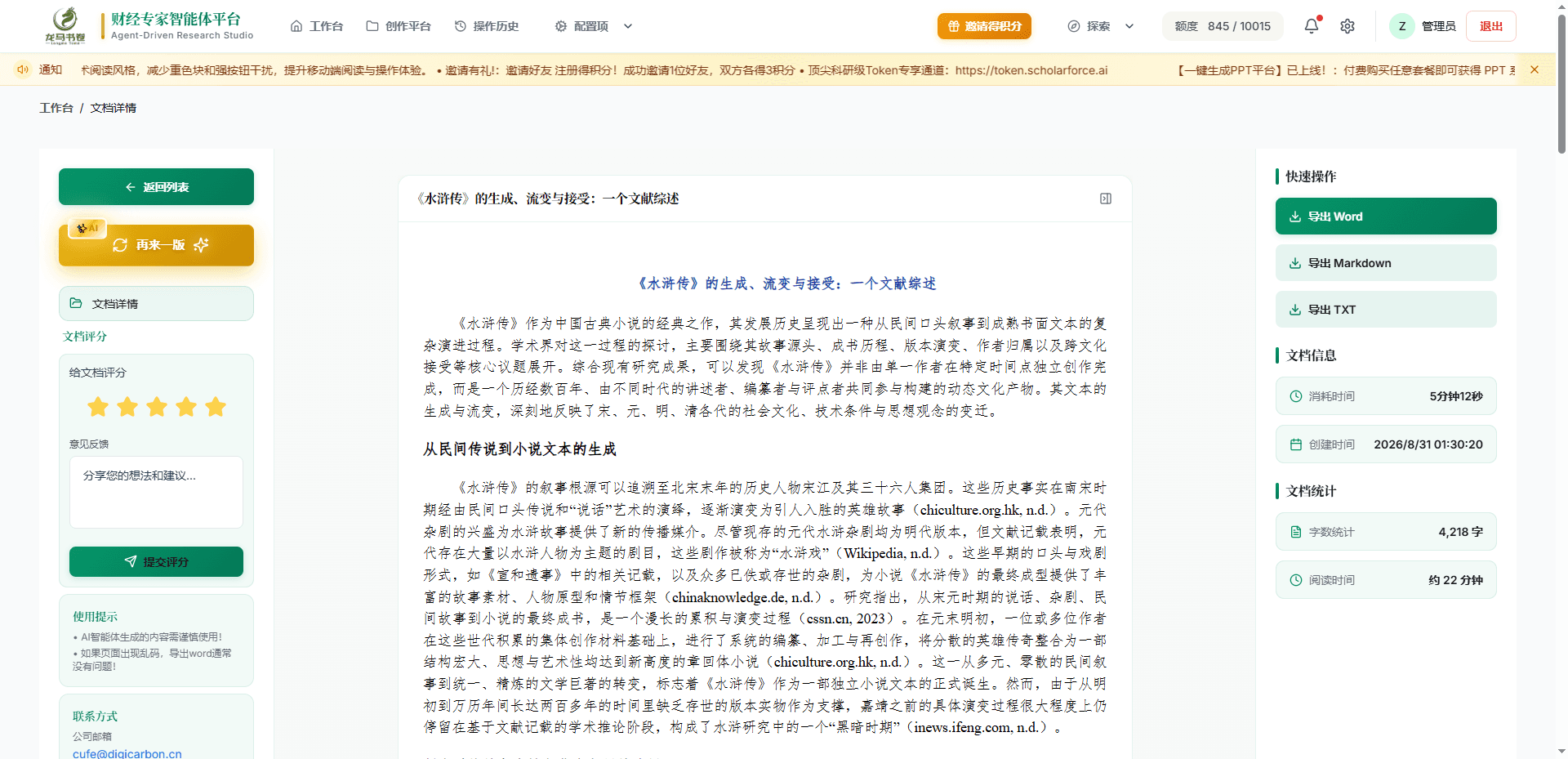Rate the document one star
1568x759 pixels.
pyautogui.click(x=98, y=407)
